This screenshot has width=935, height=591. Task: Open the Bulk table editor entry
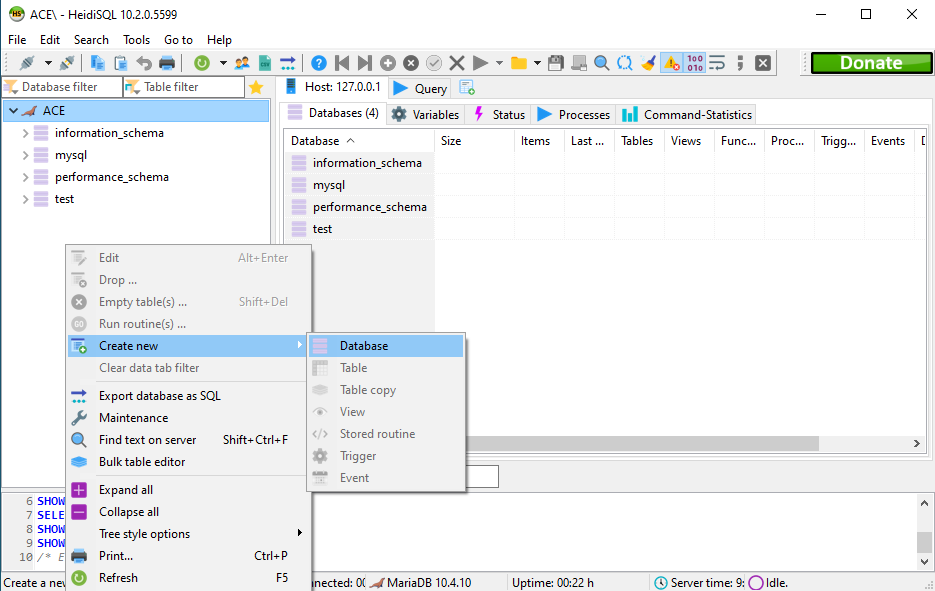(188, 462)
